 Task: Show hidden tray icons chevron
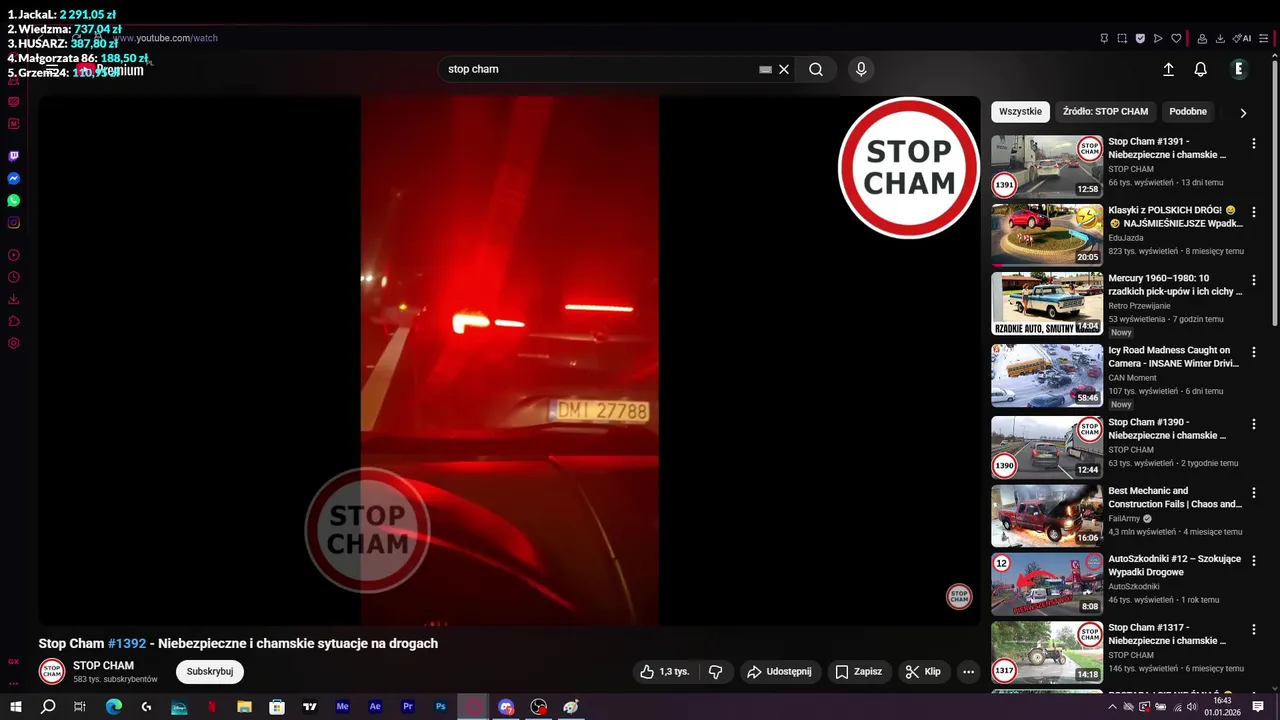(x=1112, y=707)
